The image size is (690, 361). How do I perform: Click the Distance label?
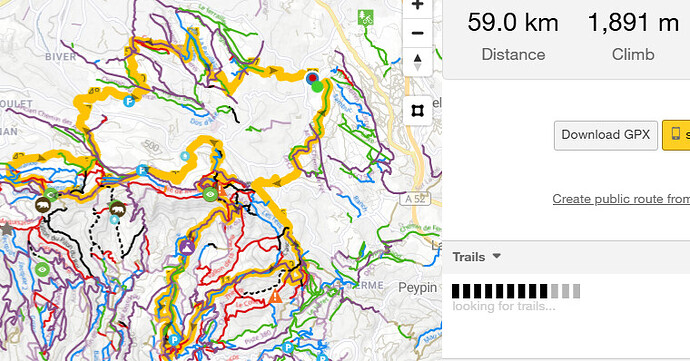(x=513, y=55)
